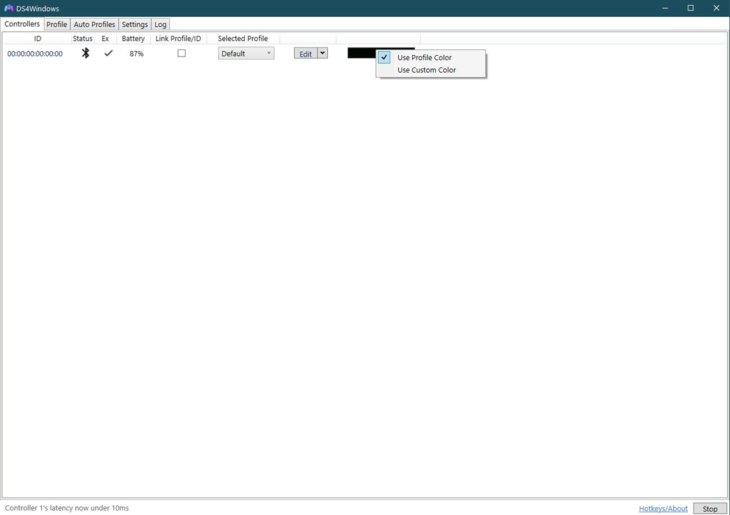The width and height of the screenshot is (730, 515).
Task: Click the Ex checkmark icon
Action: tap(108, 53)
